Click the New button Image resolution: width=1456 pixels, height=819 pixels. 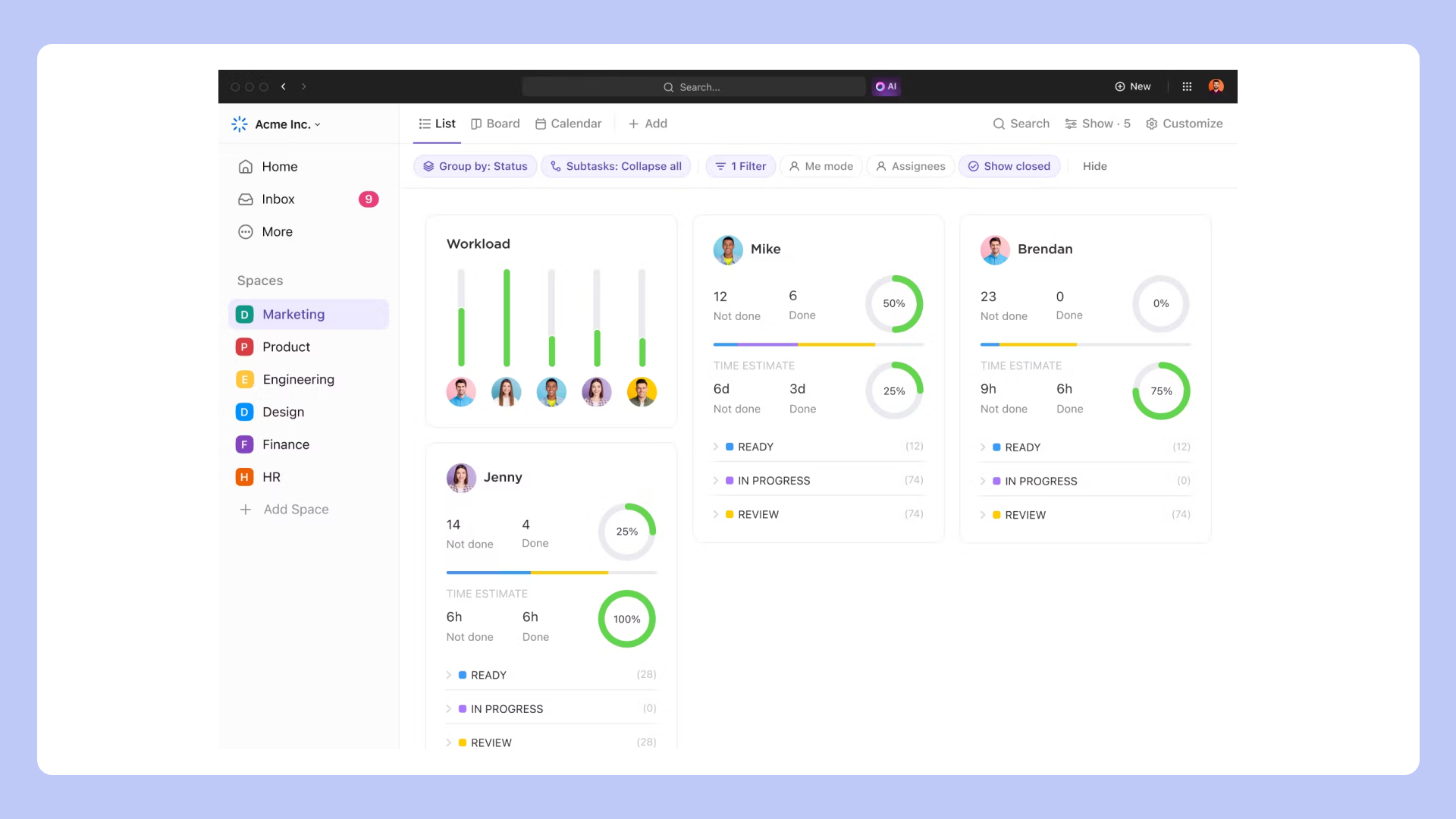pos(1132,86)
